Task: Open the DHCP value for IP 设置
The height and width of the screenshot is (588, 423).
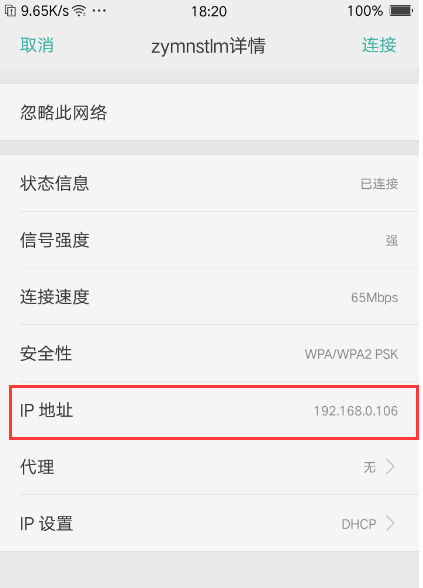Action: [x=359, y=524]
